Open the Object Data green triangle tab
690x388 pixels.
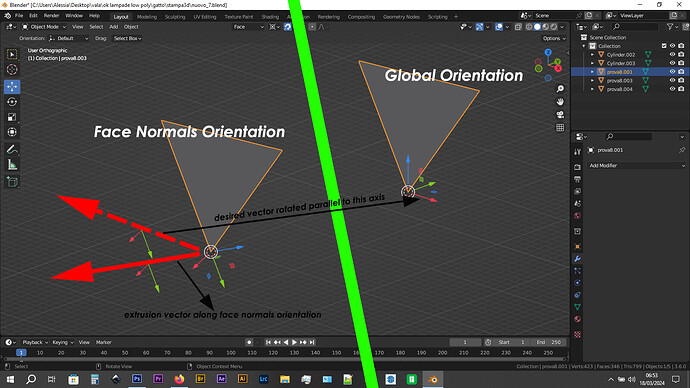(x=577, y=307)
